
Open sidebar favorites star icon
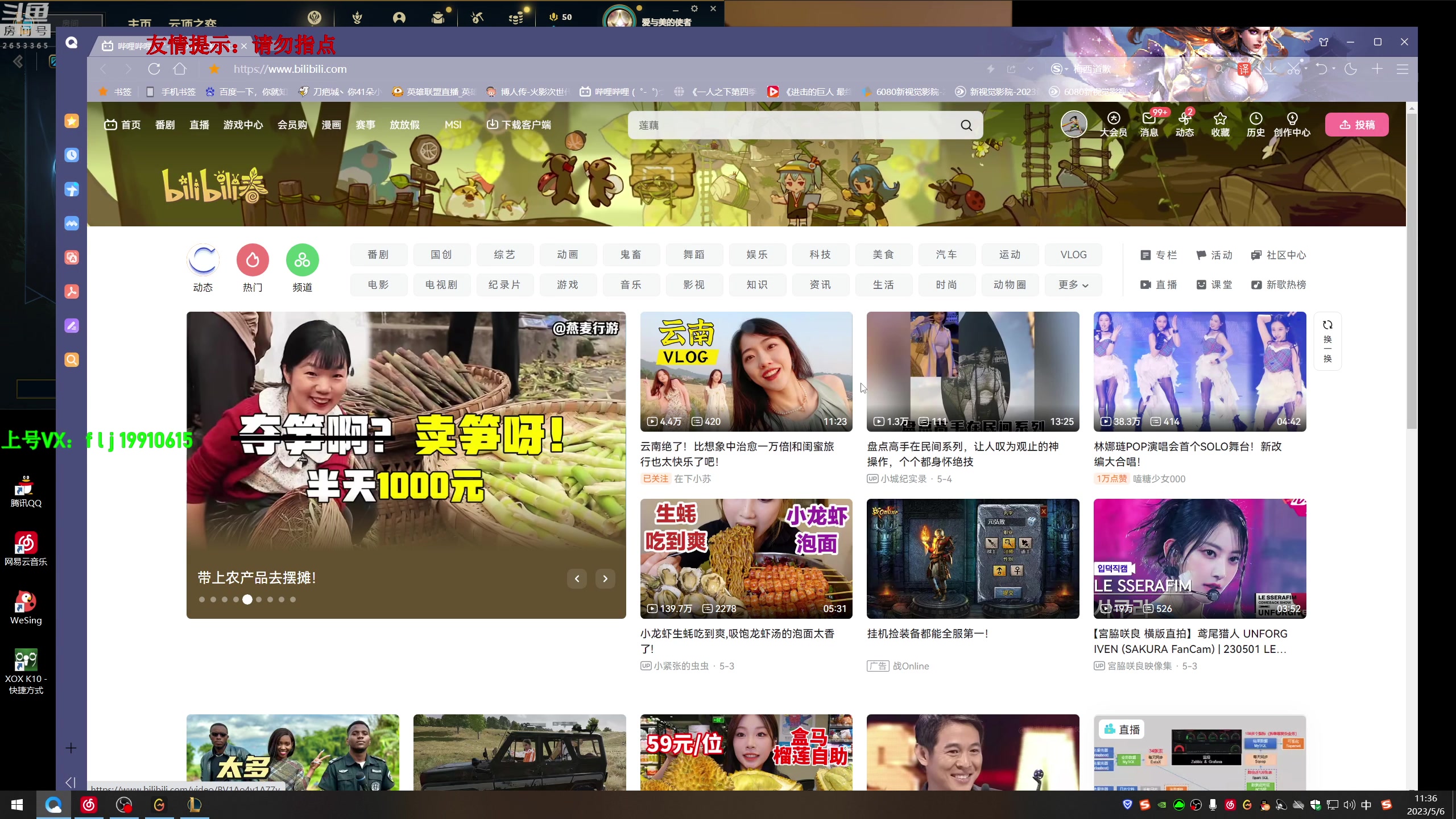click(72, 121)
